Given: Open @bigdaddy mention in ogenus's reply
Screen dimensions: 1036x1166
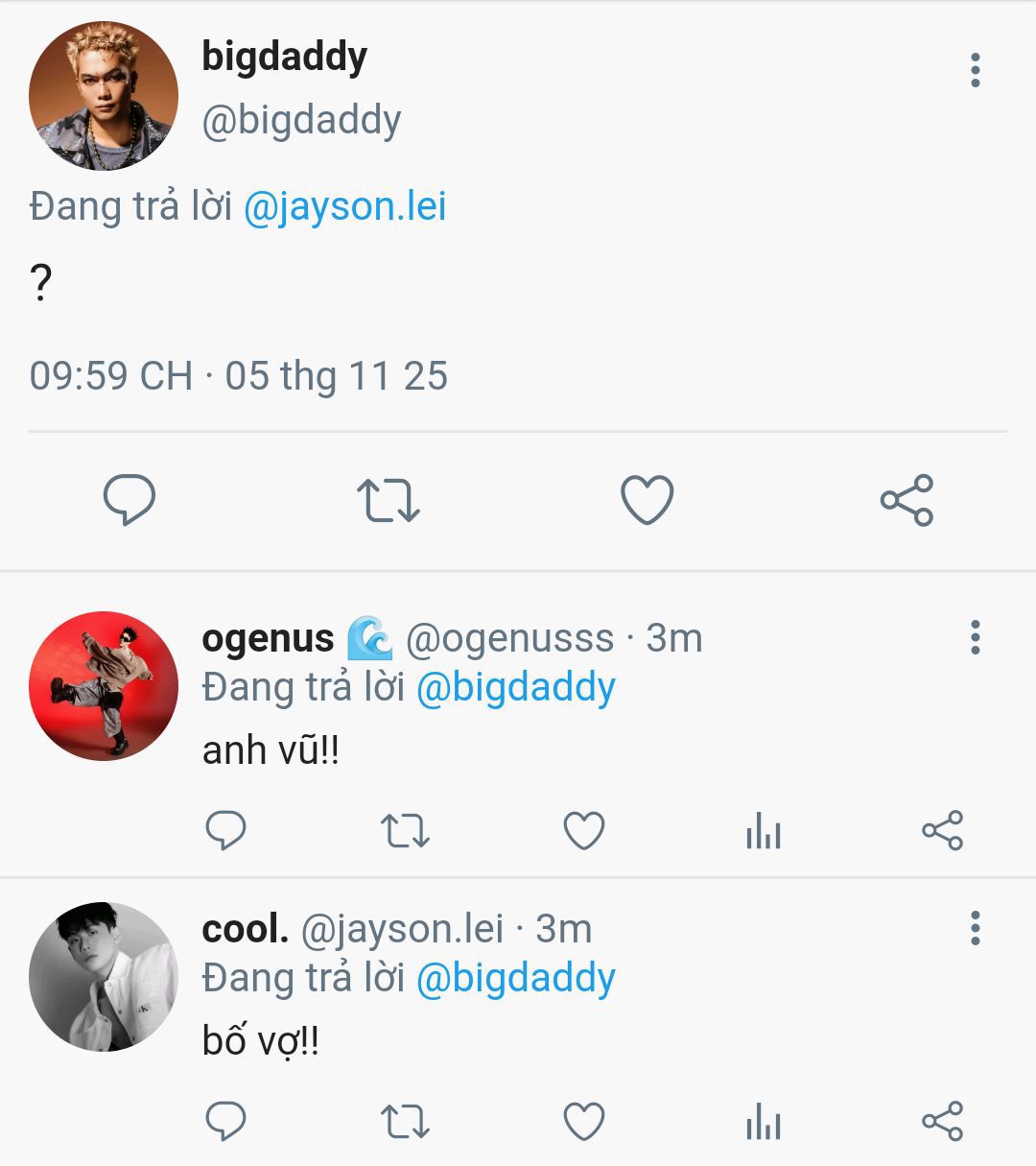Looking at the screenshot, I should pyautogui.click(x=515, y=688).
